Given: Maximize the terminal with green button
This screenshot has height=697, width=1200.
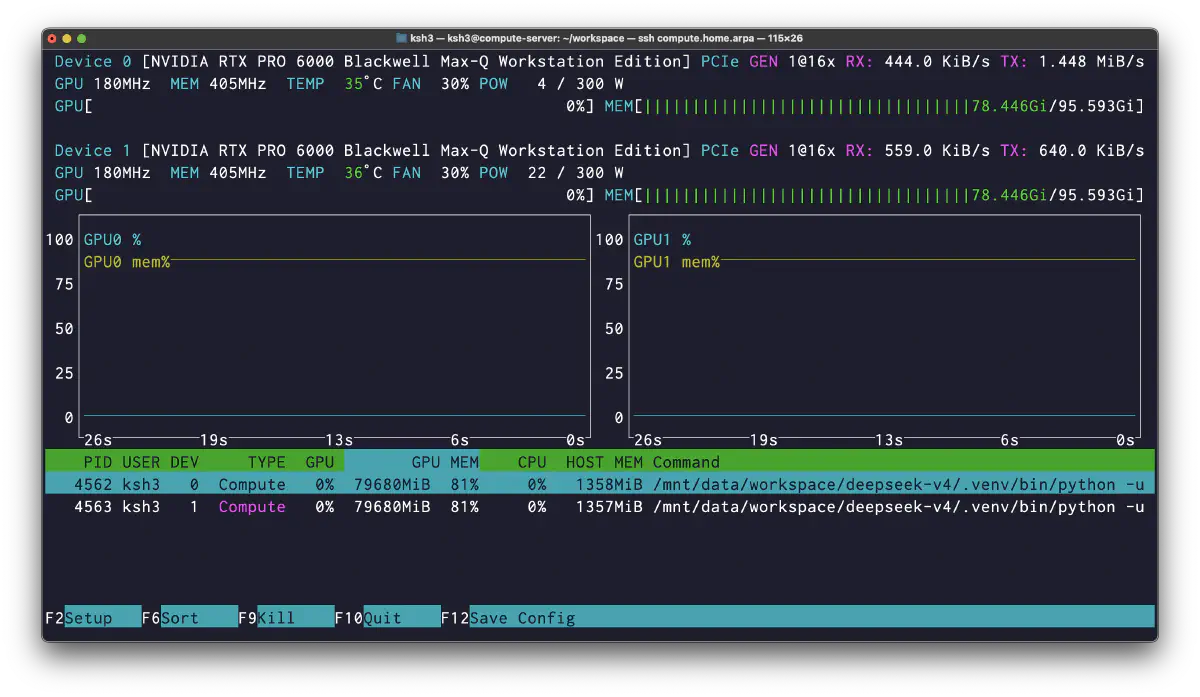Looking at the screenshot, I should pos(83,38).
